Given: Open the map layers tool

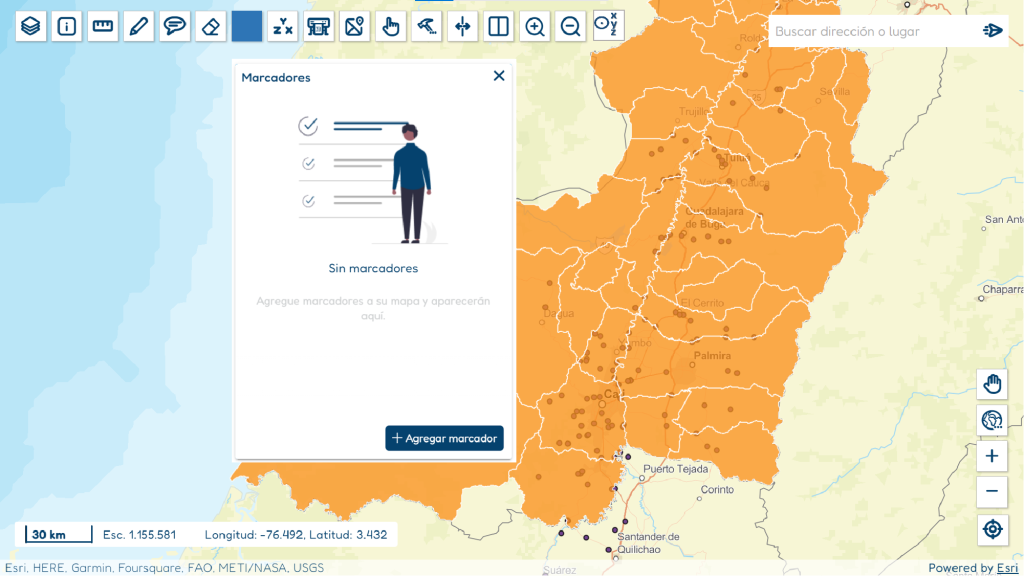Looking at the screenshot, I should [31, 27].
